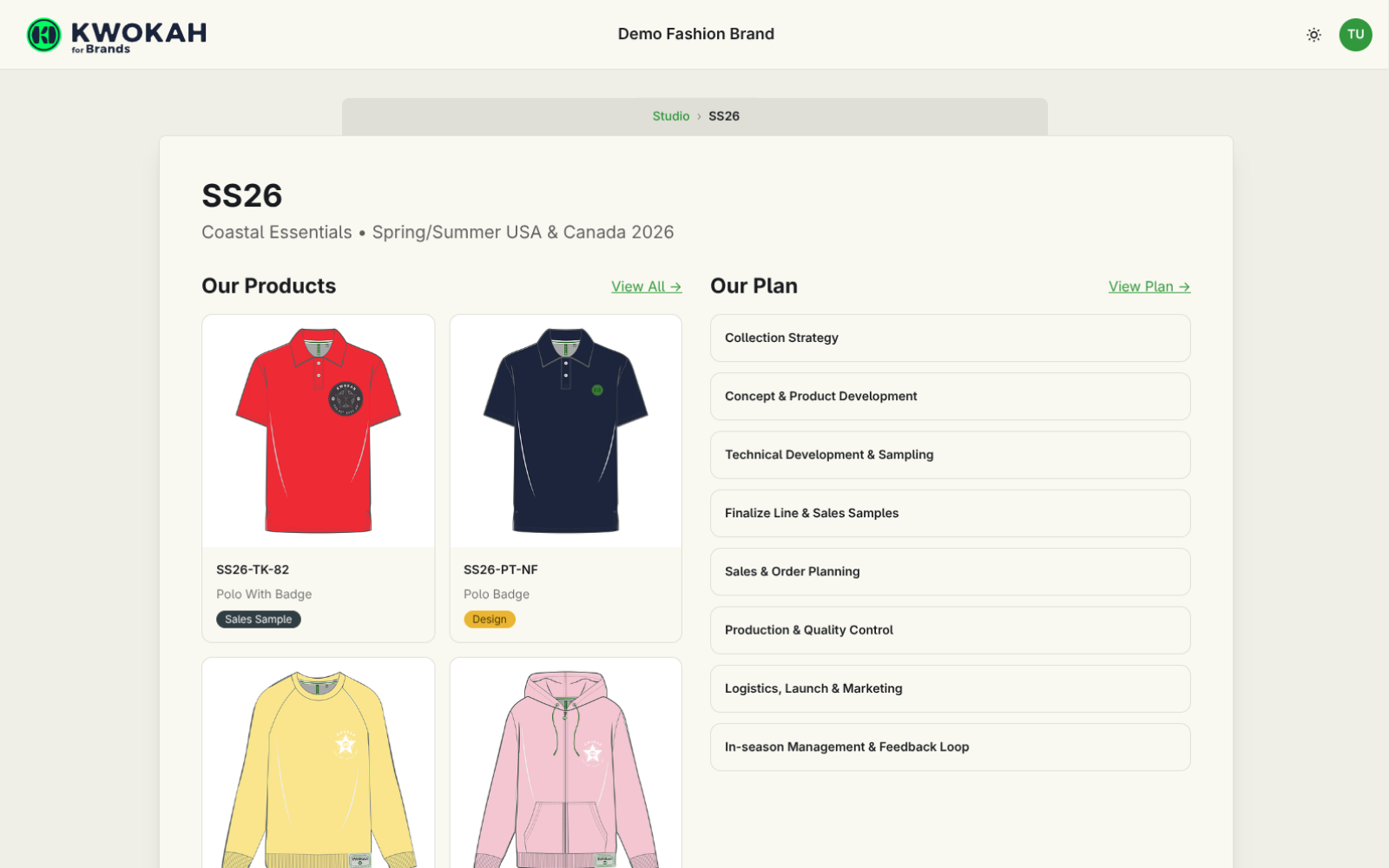Open Logistics, Launch & Marketing
1389x868 pixels.
(950, 688)
